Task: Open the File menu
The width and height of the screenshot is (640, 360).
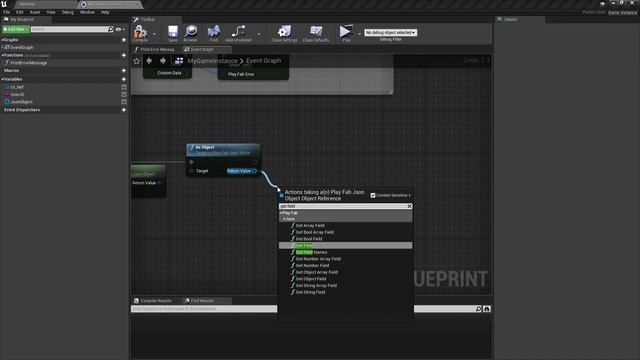Action: tap(7, 12)
